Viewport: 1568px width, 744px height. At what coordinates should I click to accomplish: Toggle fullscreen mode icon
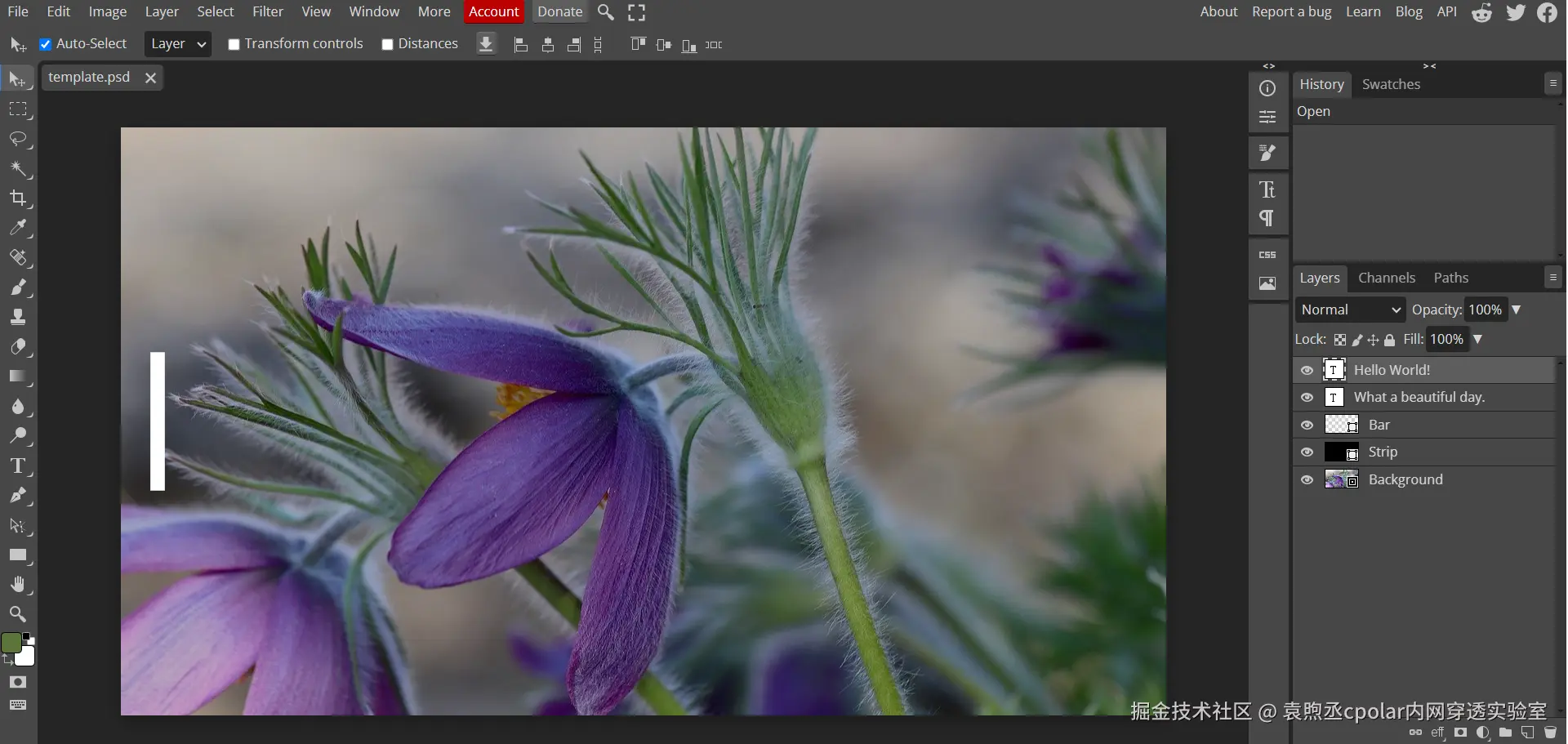pos(637,12)
